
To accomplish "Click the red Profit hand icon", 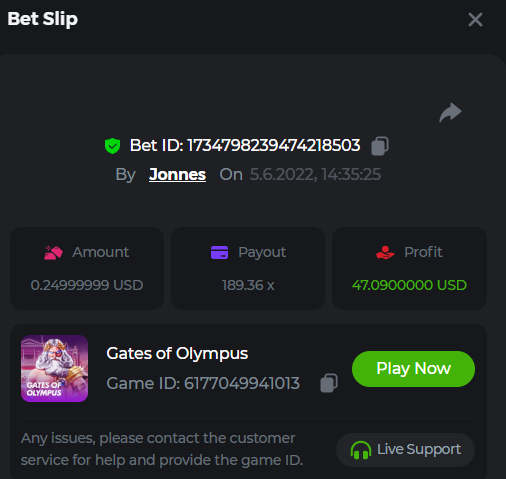I will (385, 252).
